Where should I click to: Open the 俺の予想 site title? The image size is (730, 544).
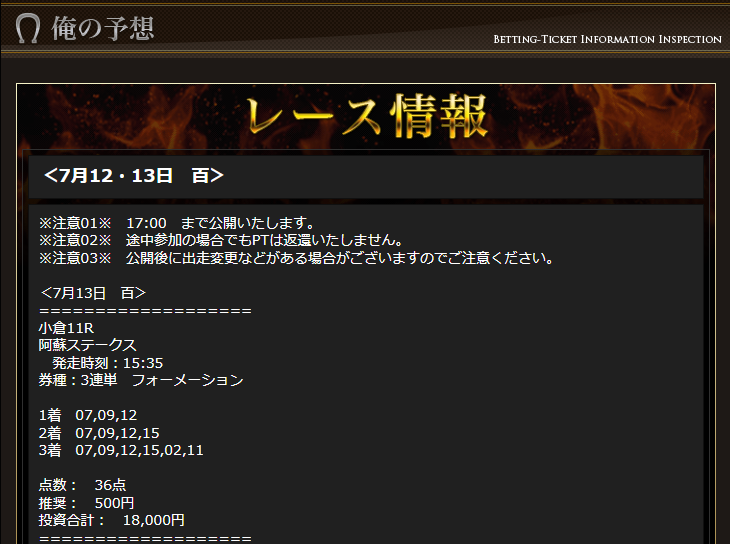coord(102,28)
